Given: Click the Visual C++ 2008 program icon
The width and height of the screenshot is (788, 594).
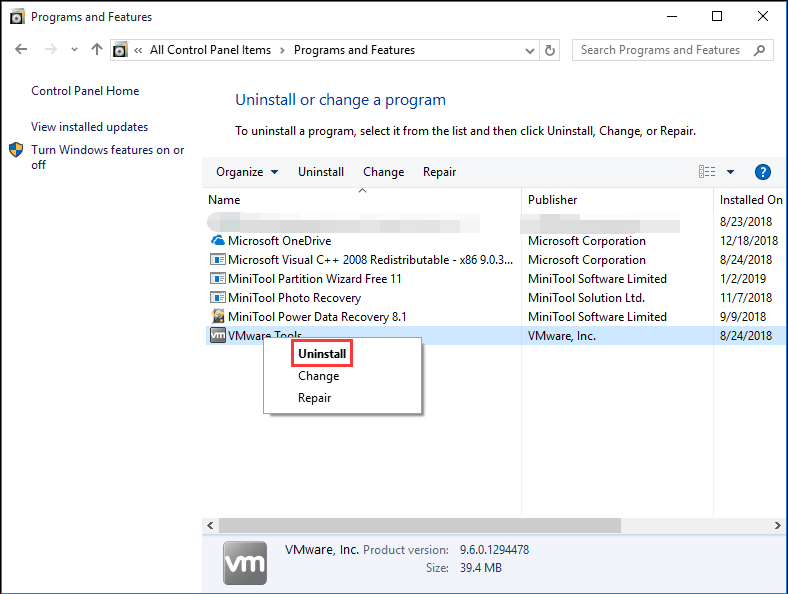Looking at the screenshot, I should 217,260.
